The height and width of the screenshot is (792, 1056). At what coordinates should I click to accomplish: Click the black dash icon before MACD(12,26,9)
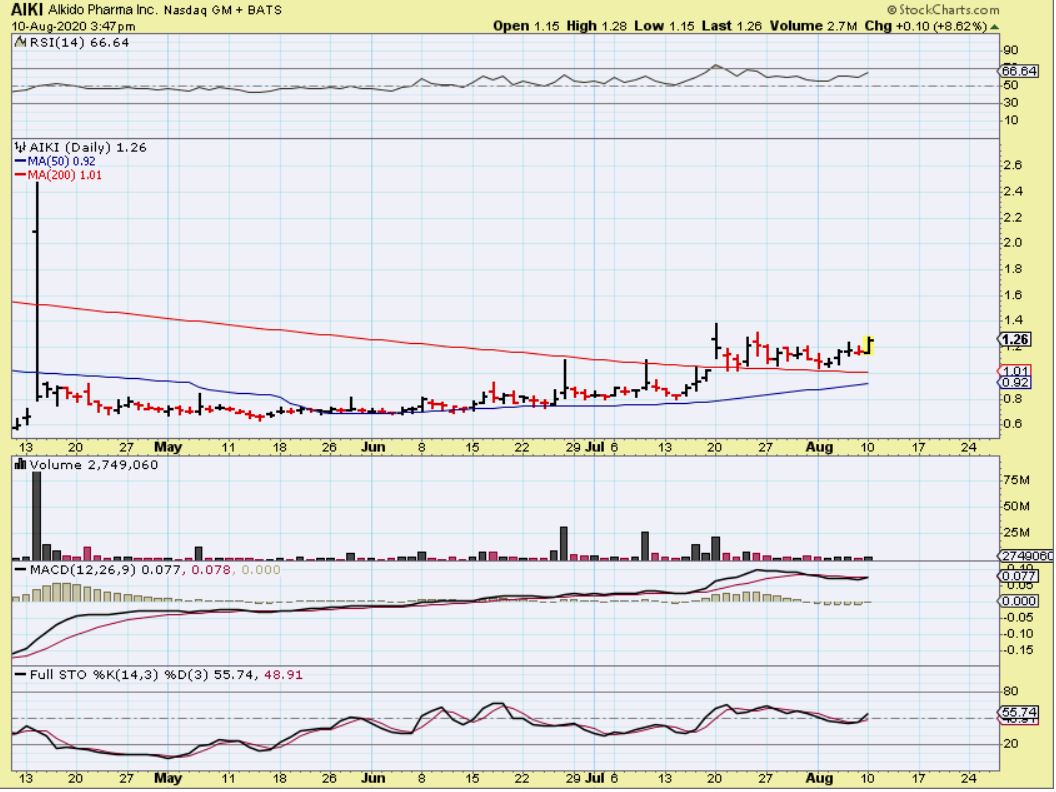click(20, 570)
